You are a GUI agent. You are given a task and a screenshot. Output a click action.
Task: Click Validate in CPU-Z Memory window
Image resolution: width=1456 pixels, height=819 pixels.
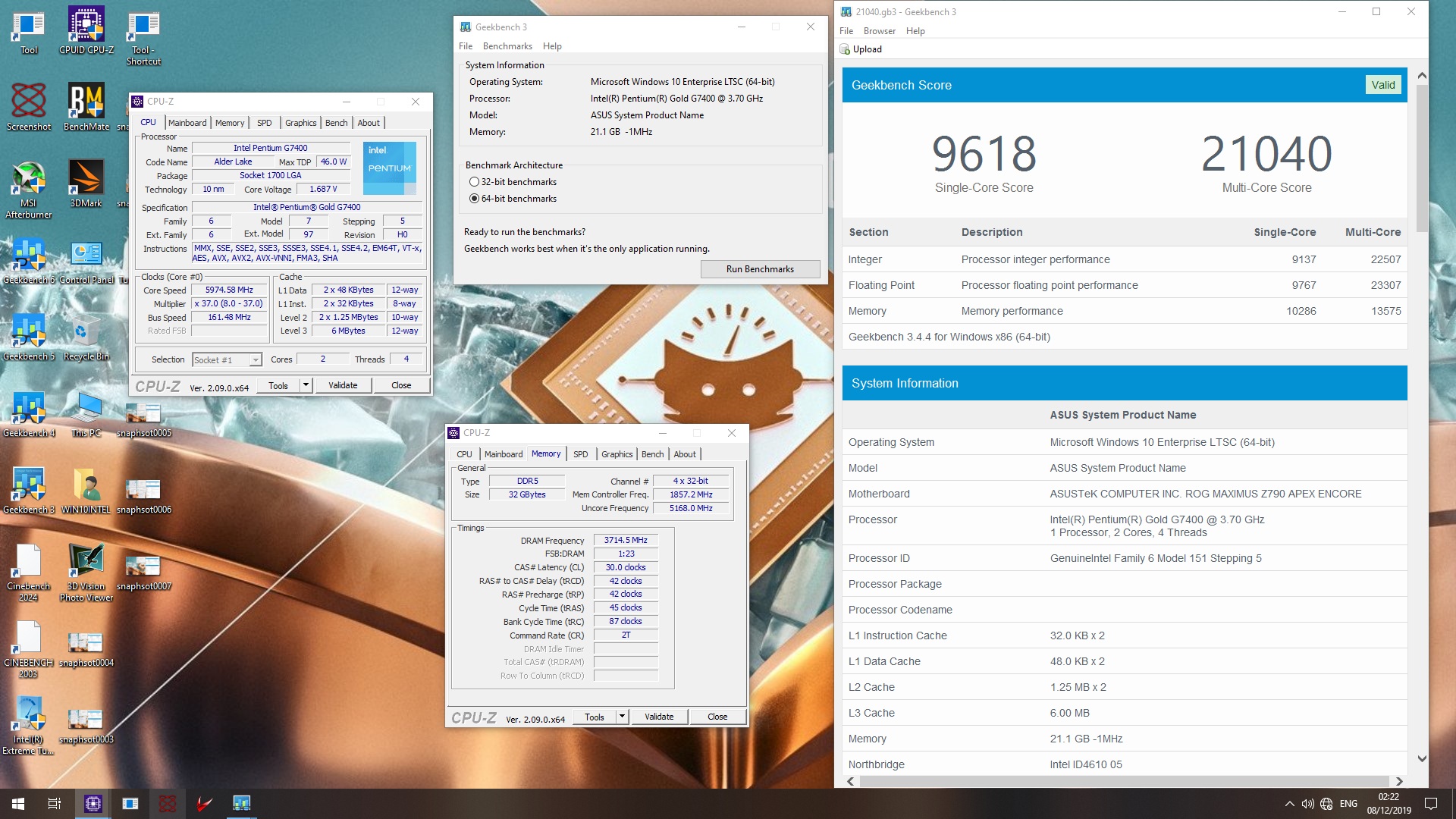(659, 717)
